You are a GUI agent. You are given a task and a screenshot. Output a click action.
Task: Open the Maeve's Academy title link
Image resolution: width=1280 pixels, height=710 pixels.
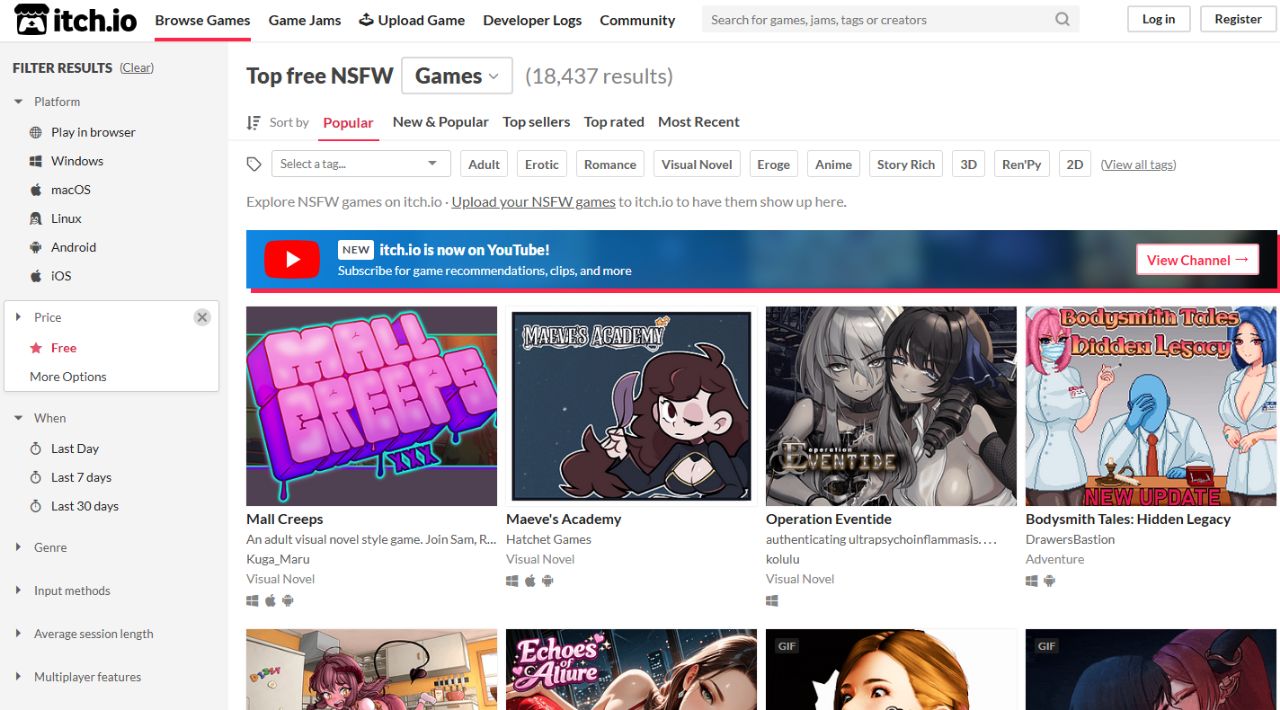coord(564,519)
